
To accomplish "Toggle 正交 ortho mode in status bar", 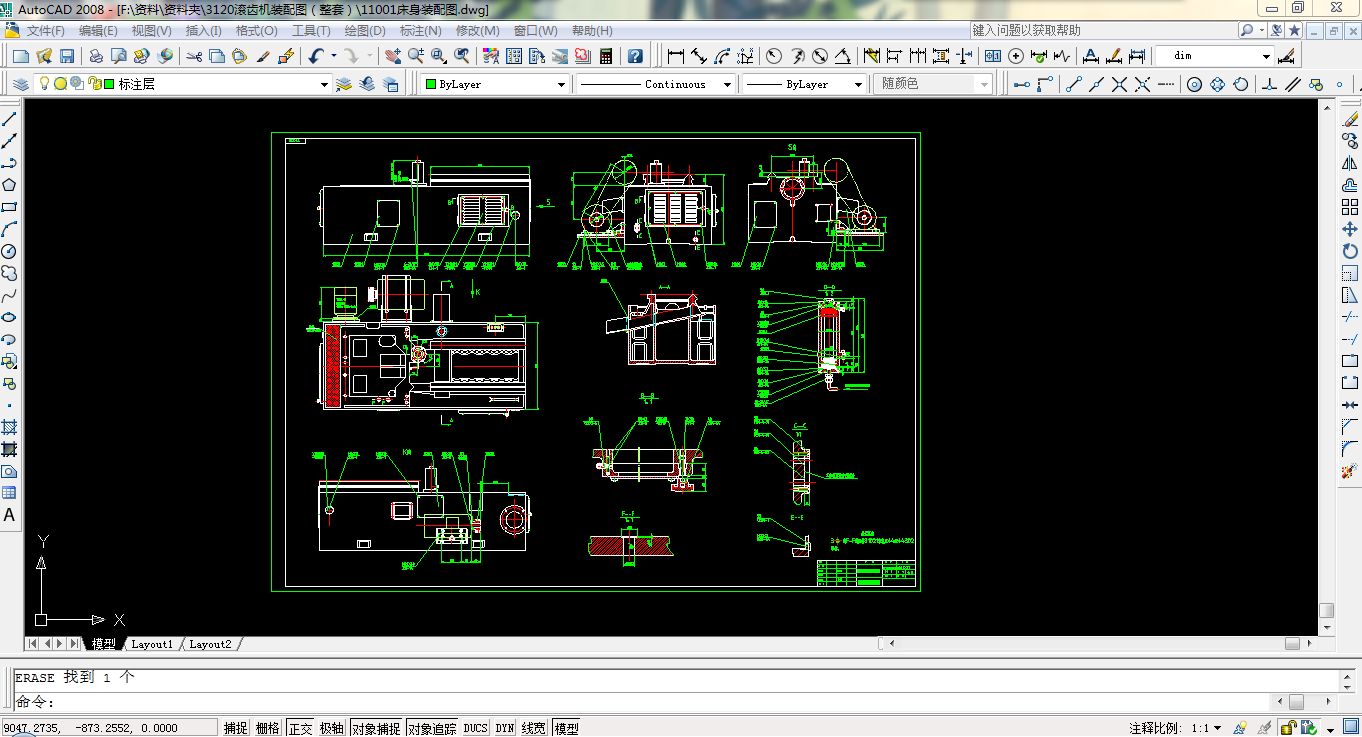I will pos(300,728).
